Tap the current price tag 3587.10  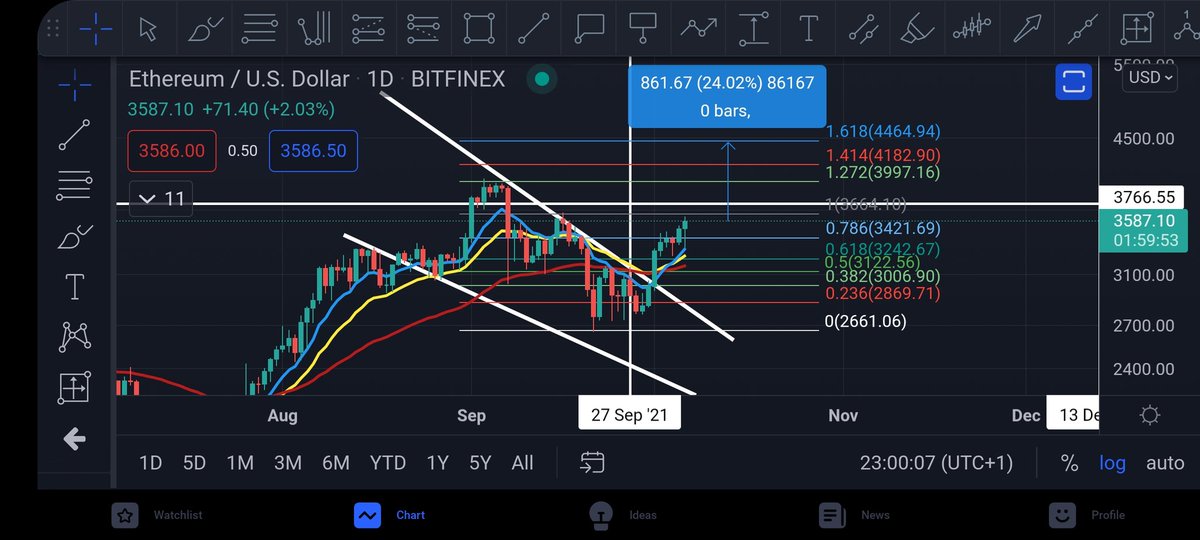[1144, 229]
